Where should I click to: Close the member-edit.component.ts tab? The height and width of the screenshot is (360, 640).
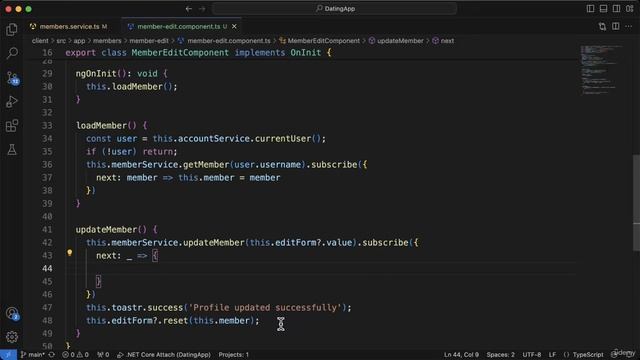click(x=234, y=27)
